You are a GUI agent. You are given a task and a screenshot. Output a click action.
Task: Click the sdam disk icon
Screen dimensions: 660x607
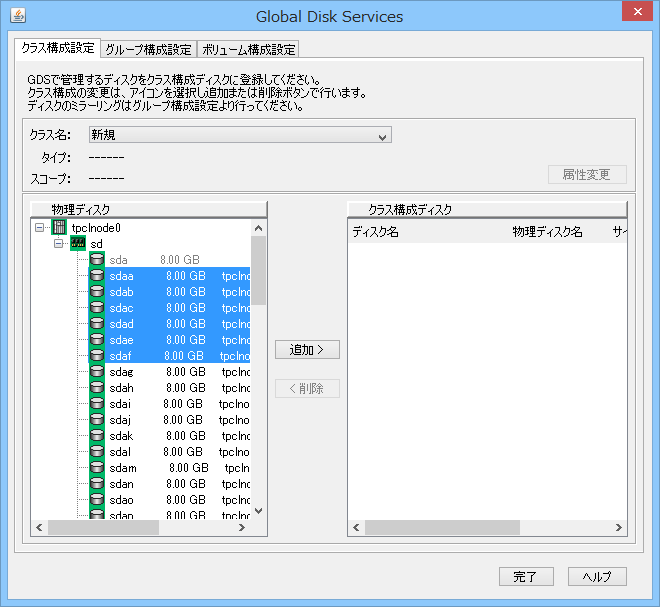coord(97,467)
